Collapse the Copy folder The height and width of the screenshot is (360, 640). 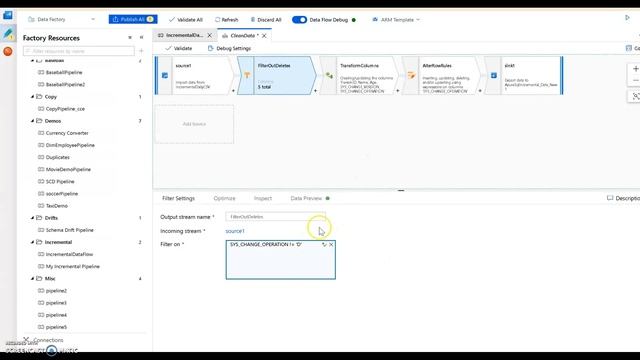(x=32, y=97)
